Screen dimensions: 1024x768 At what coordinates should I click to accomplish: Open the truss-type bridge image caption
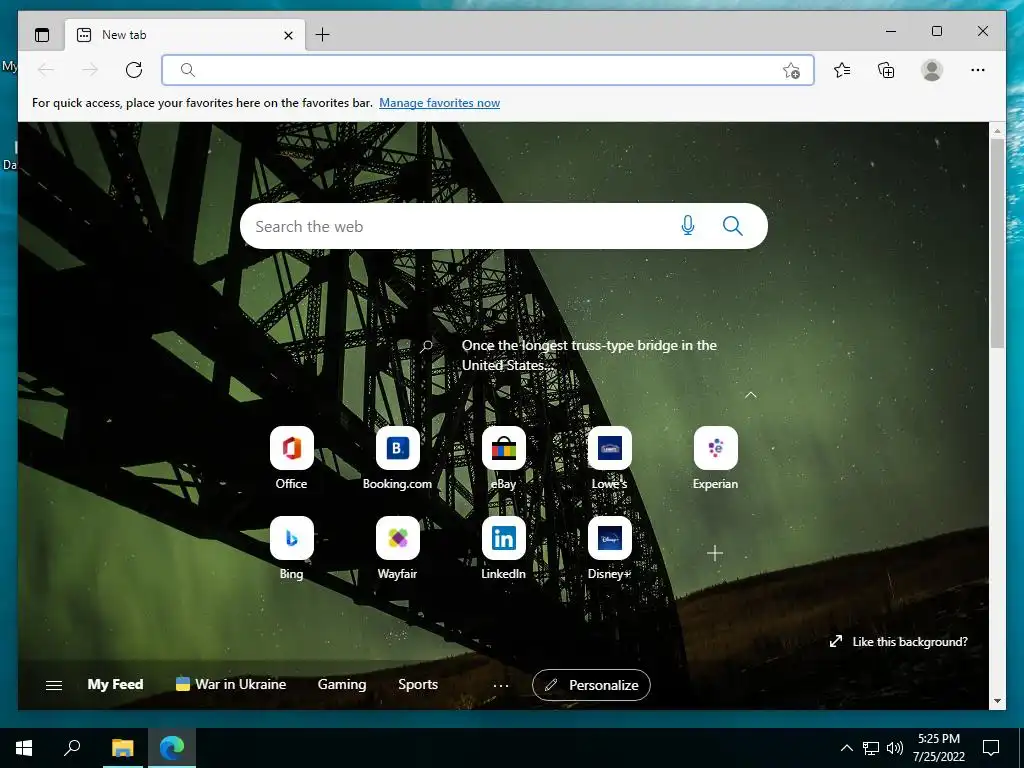click(588, 355)
